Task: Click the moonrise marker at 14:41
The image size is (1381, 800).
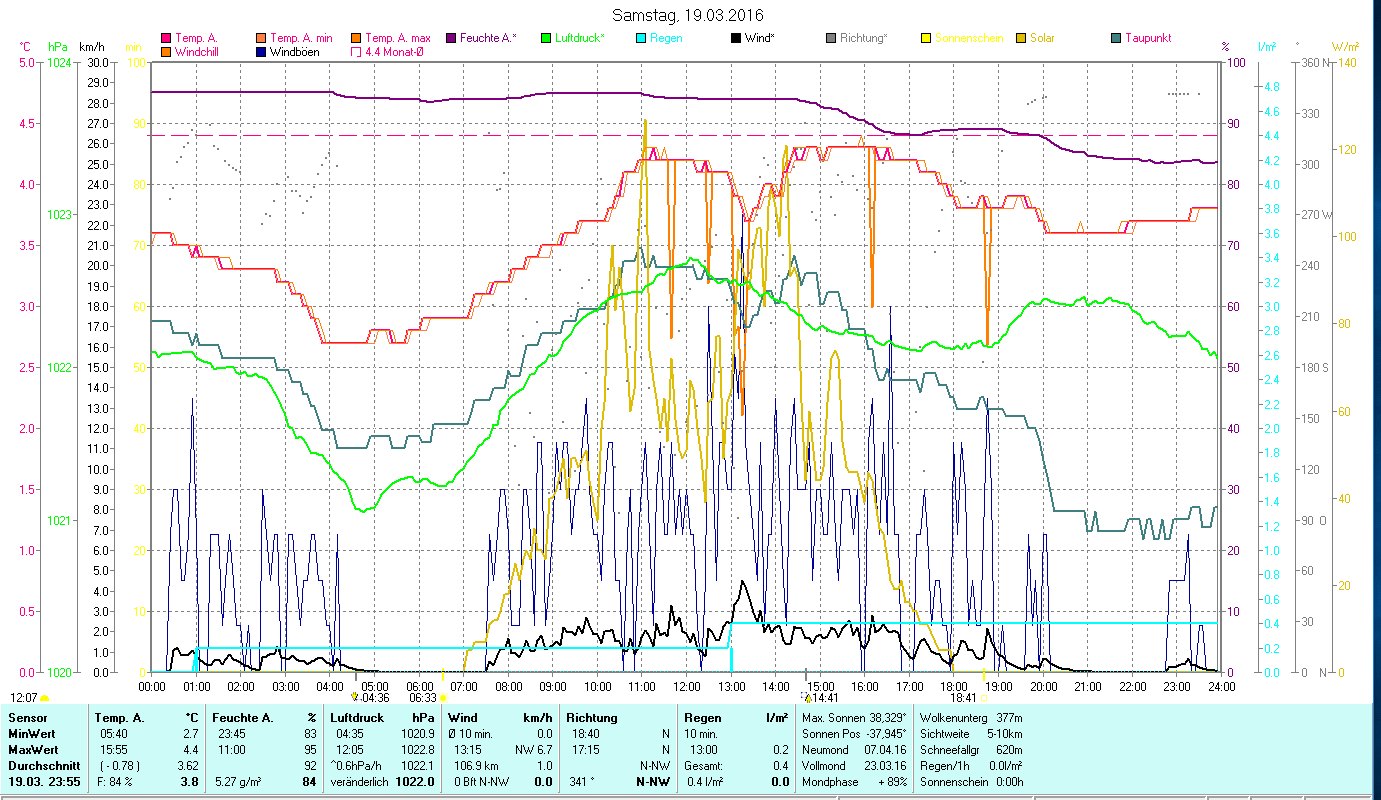Action: pyautogui.click(x=807, y=697)
